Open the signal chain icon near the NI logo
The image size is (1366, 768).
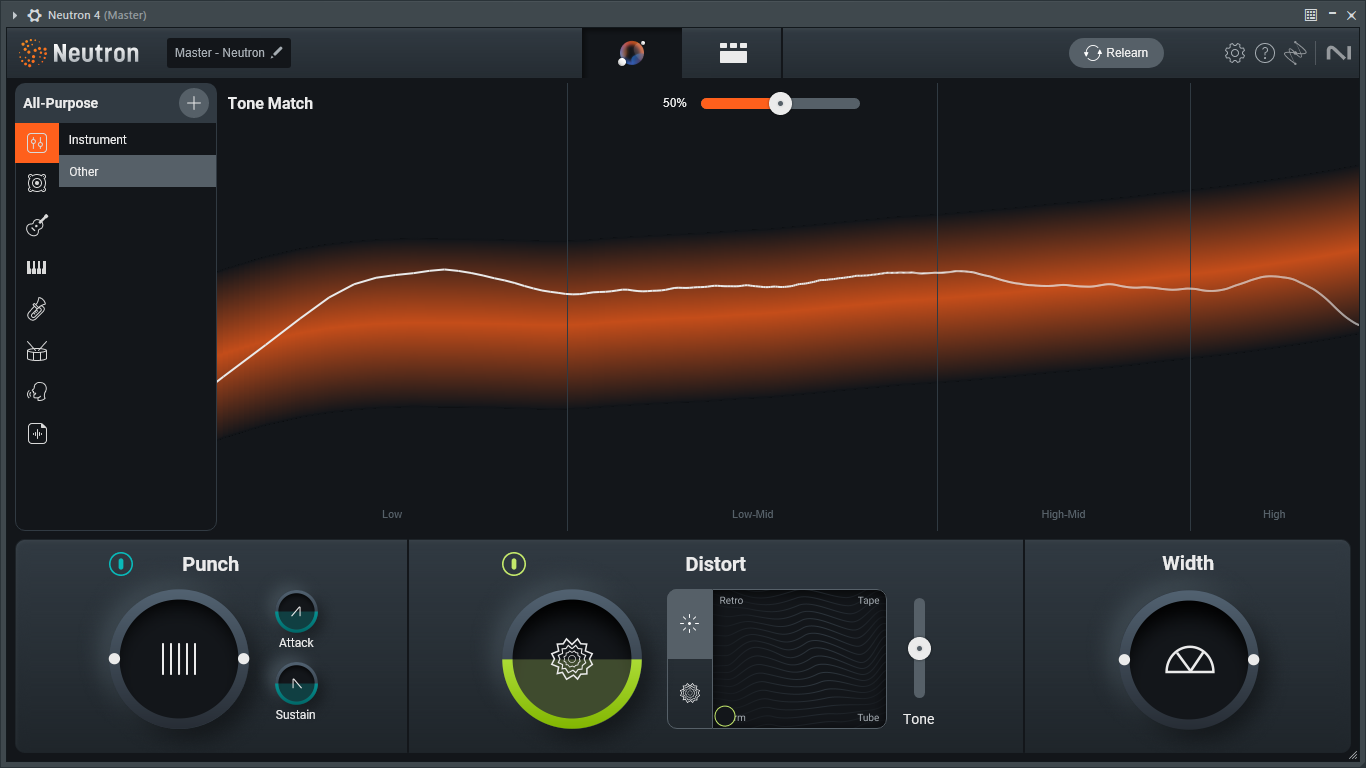click(x=1296, y=52)
